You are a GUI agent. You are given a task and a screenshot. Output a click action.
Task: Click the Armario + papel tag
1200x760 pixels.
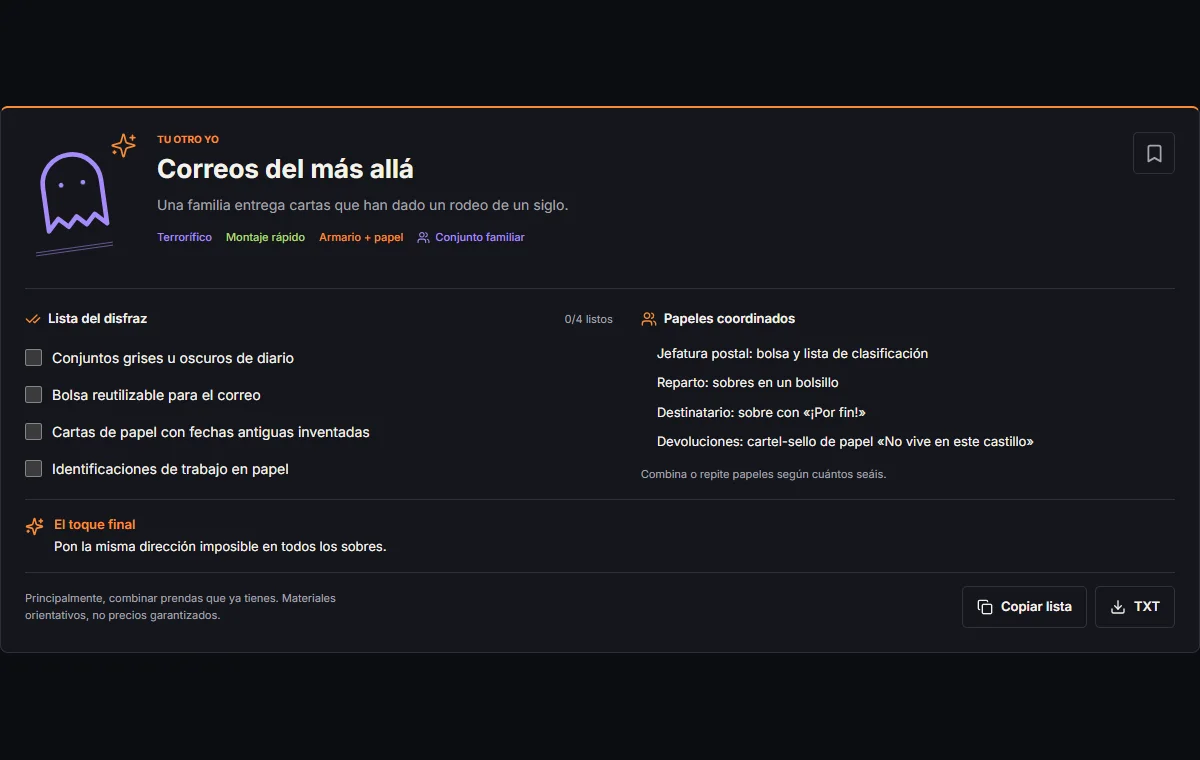[x=361, y=238]
